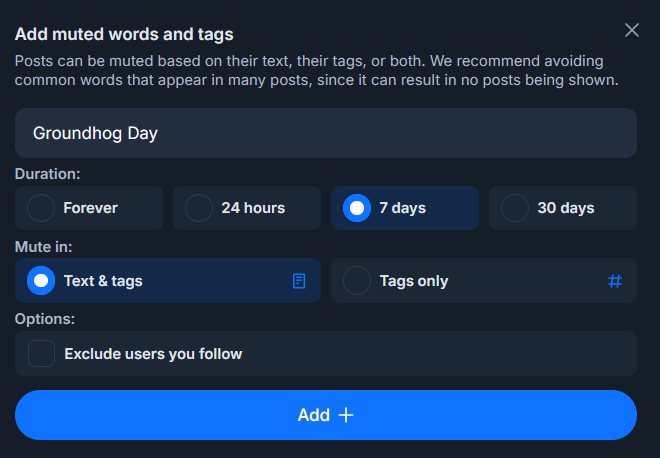The width and height of the screenshot is (660, 458).
Task: Focus the Groundhog Day text field
Action: (x=326, y=133)
